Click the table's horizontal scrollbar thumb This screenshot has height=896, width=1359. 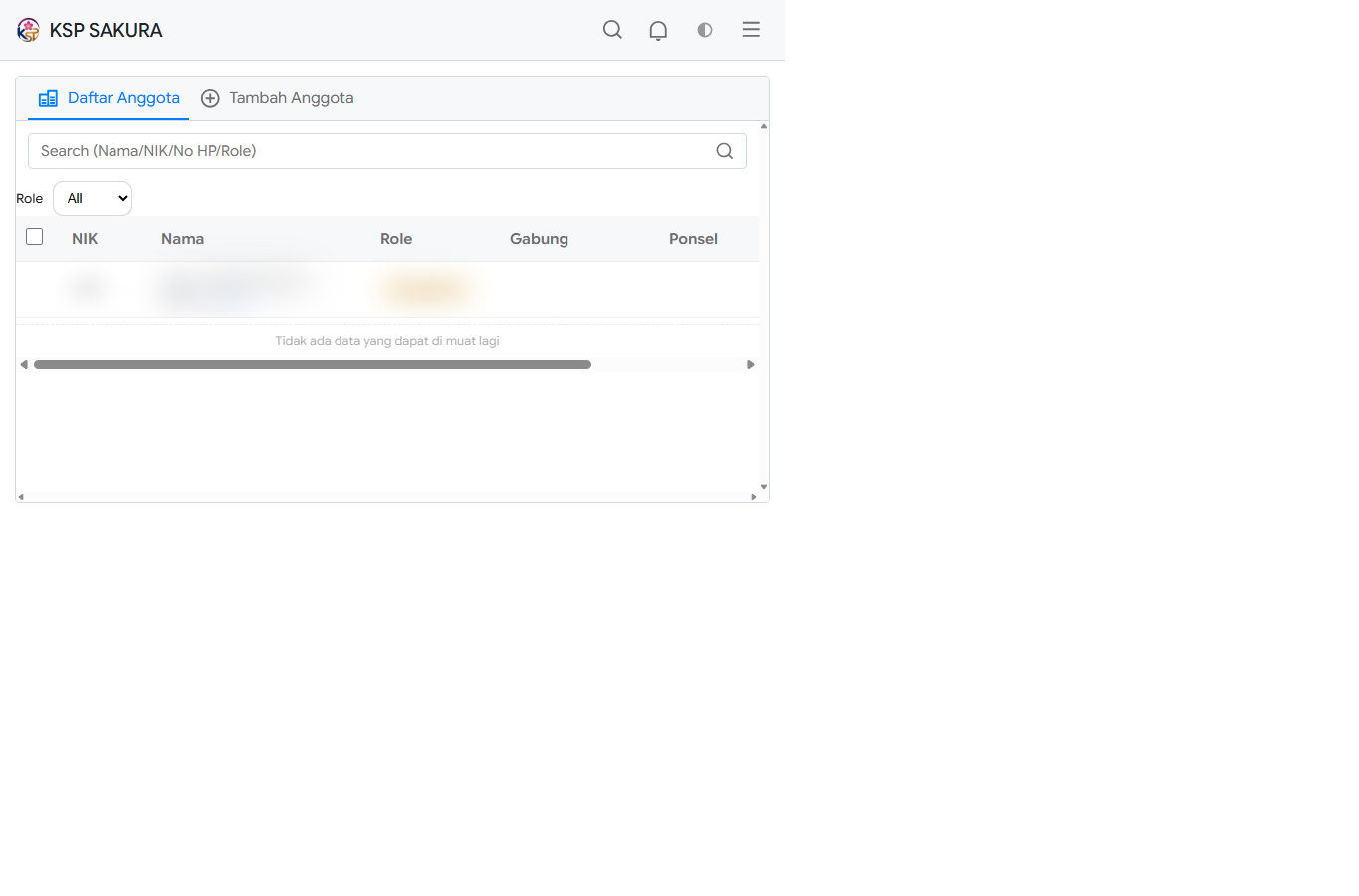coord(313,365)
